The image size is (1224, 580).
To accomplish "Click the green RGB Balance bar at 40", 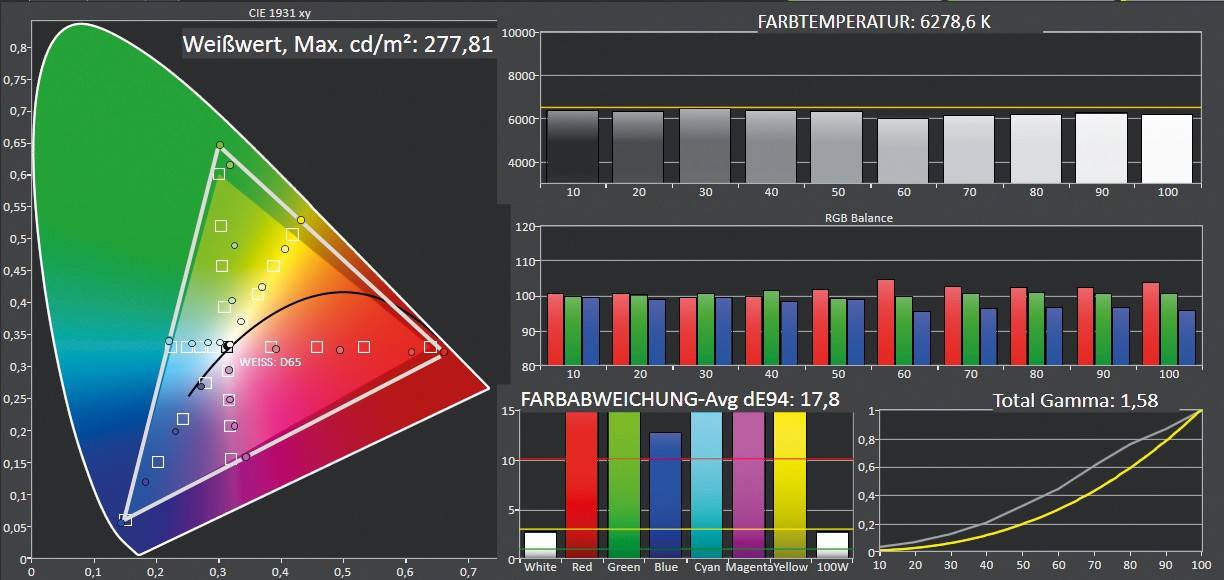I will 770,329.
